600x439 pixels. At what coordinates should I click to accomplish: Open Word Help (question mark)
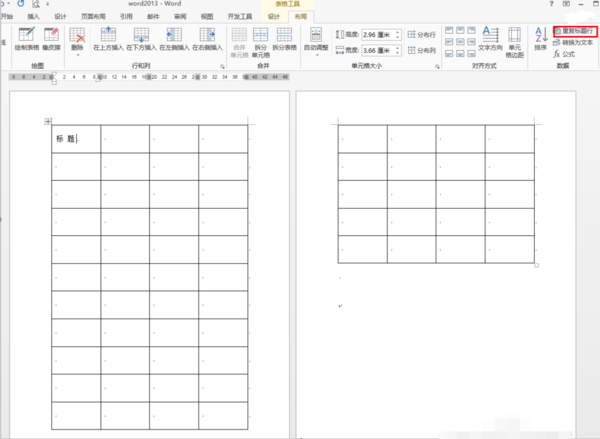pyautogui.click(x=551, y=4)
